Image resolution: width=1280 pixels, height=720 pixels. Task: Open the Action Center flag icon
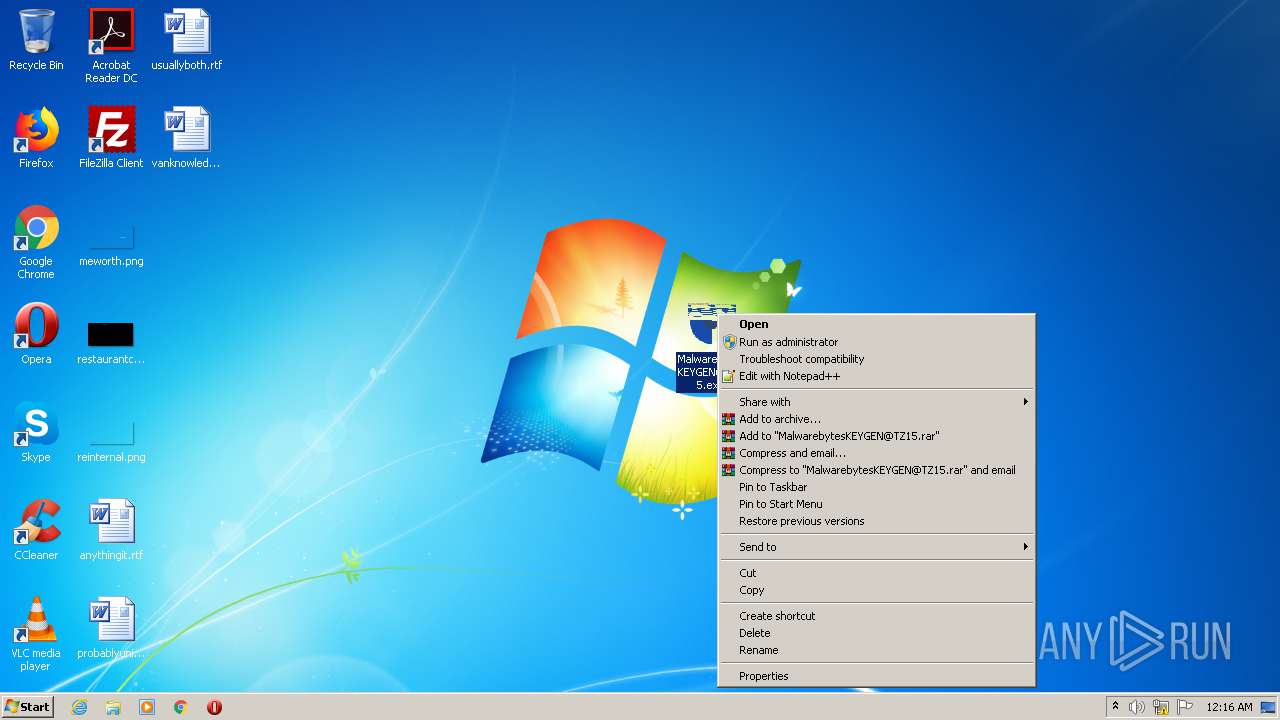click(1185, 707)
